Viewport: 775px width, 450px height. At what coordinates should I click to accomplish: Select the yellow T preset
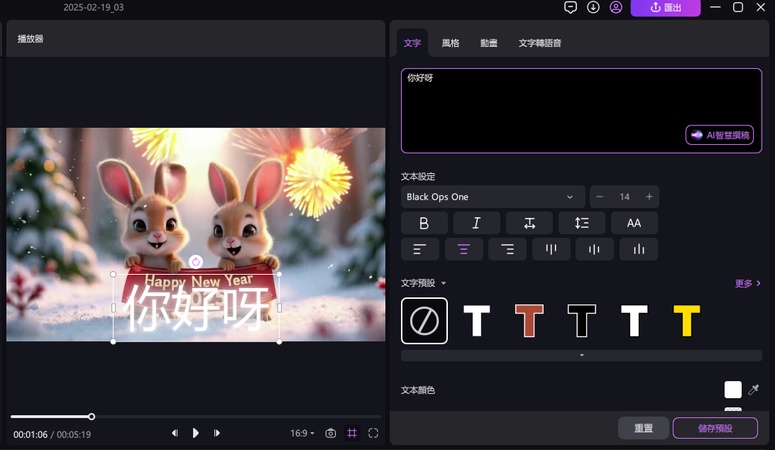pyautogui.click(x=687, y=320)
